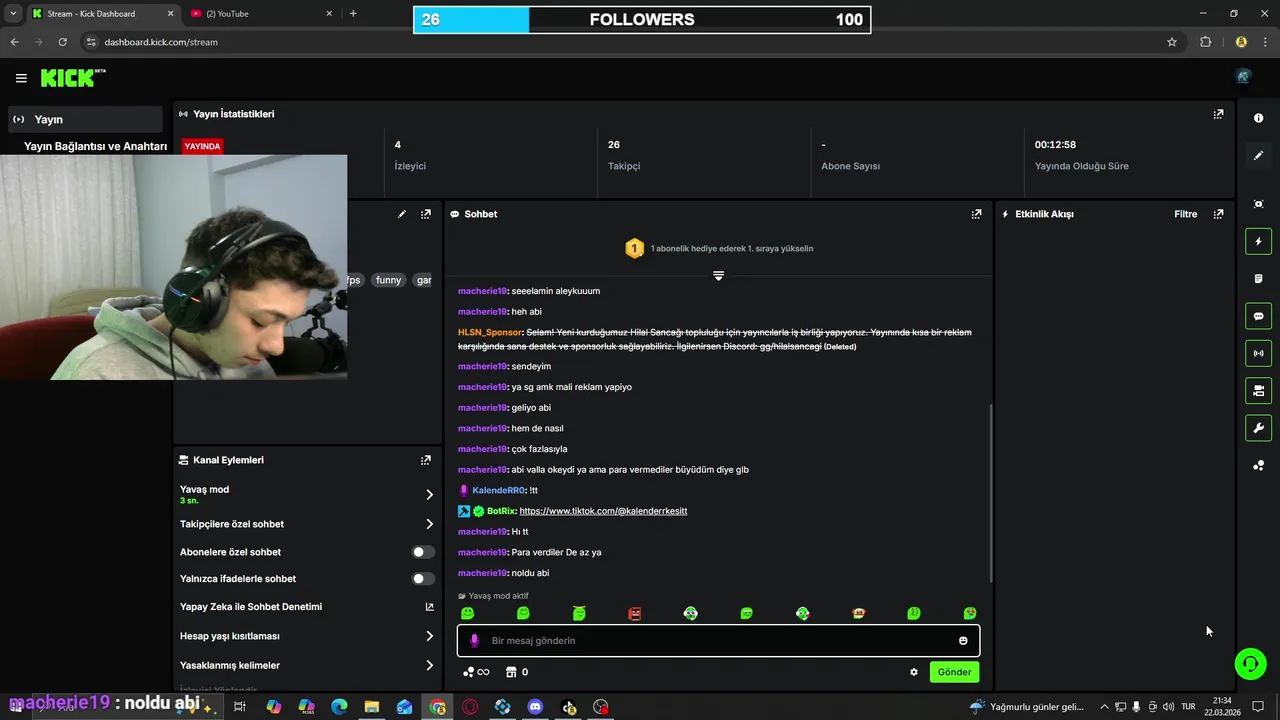This screenshot has height=720, width=1280.
Task: Toggle Abonelere özel sohbet switch
Action: click(423, 552)
